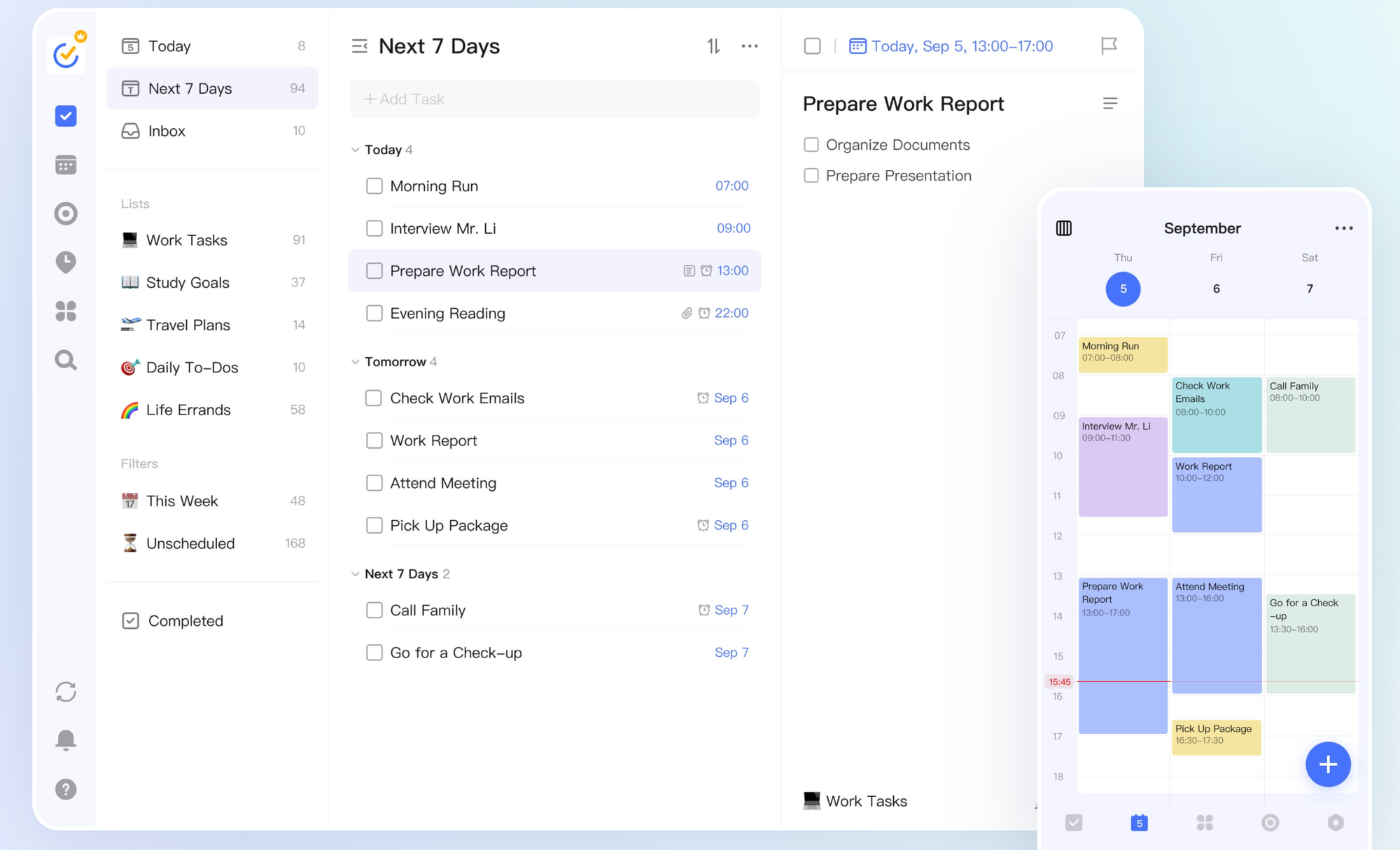Open the search icon in the sidebar
This screenshot has width=1400, height=850.
point(66,360)
